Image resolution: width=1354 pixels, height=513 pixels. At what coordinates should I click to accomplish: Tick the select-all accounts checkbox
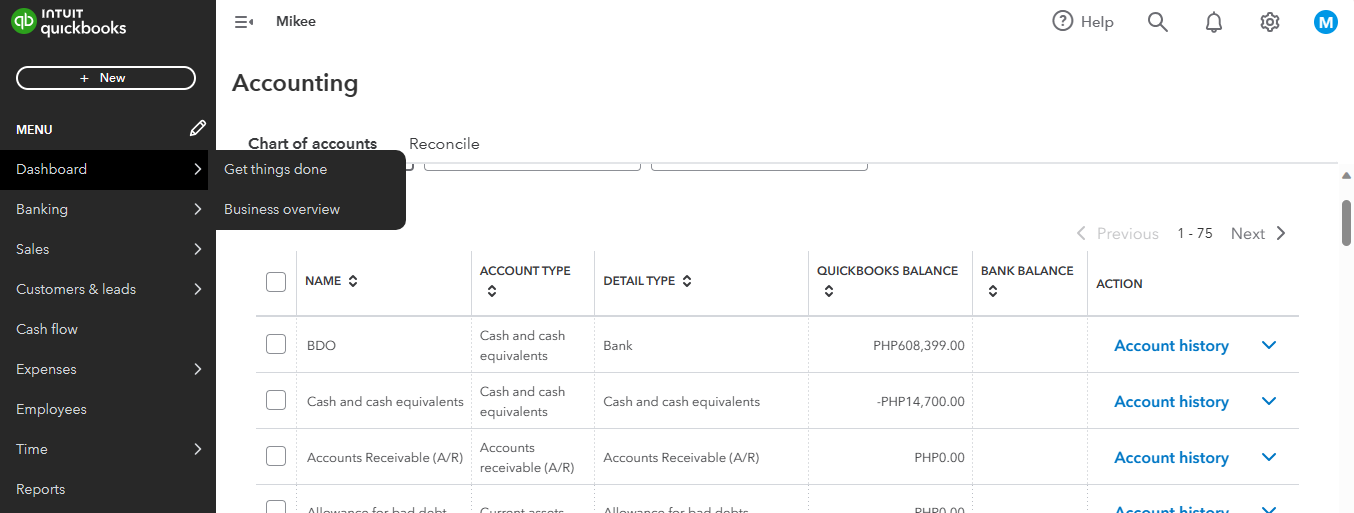click(276, 282)
